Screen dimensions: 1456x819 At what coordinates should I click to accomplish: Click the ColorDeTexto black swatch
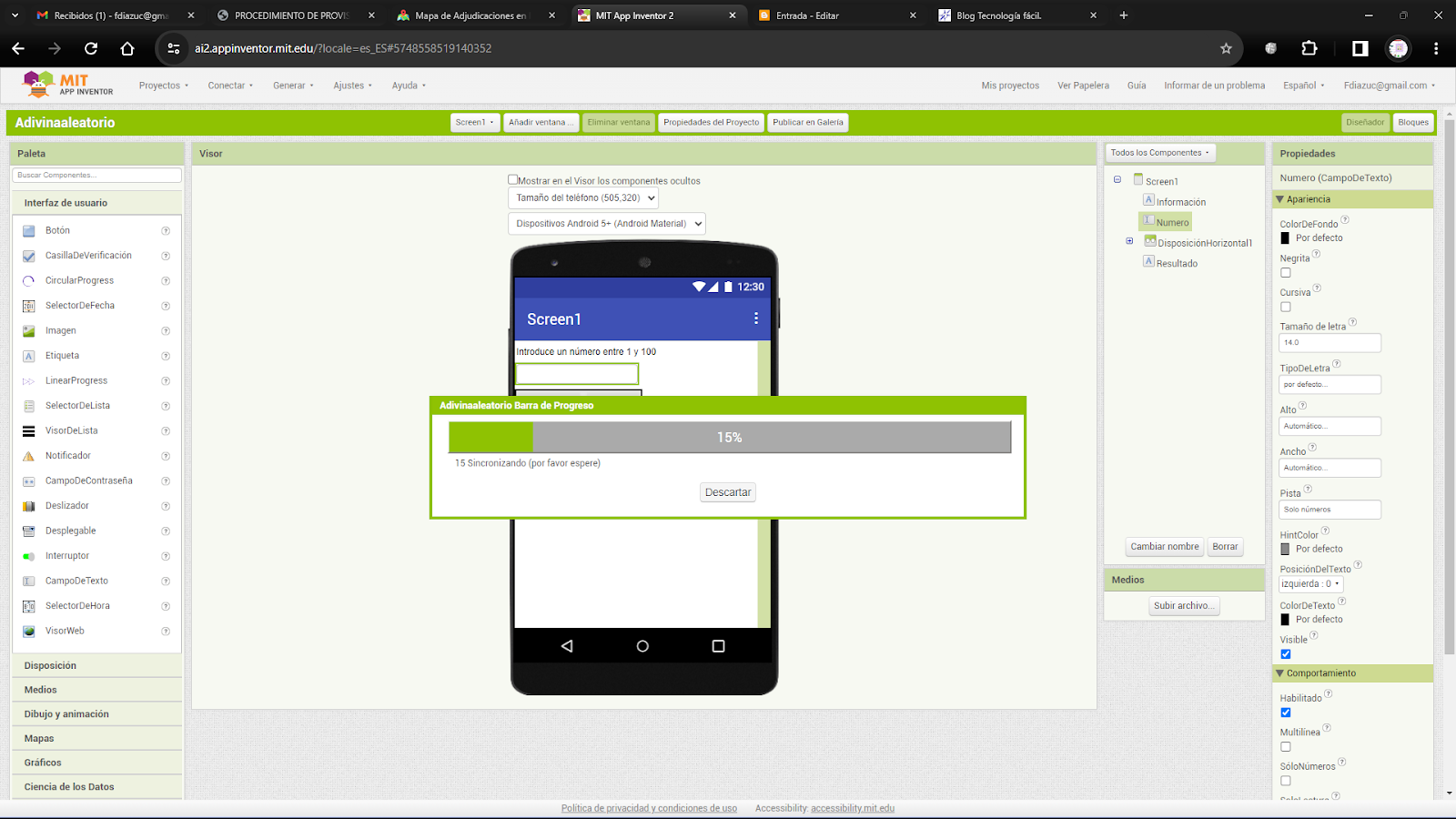pyautogui.click(x=1285, y=620)
